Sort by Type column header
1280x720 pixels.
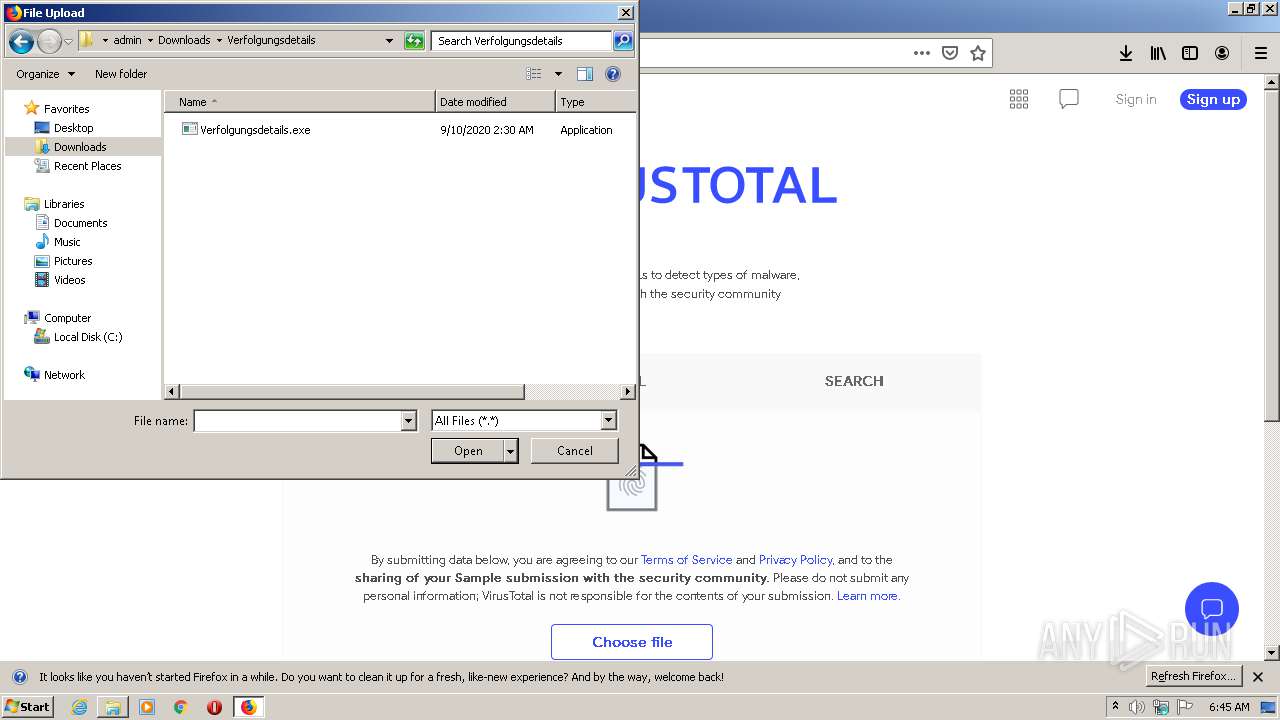tap(595, 102)
